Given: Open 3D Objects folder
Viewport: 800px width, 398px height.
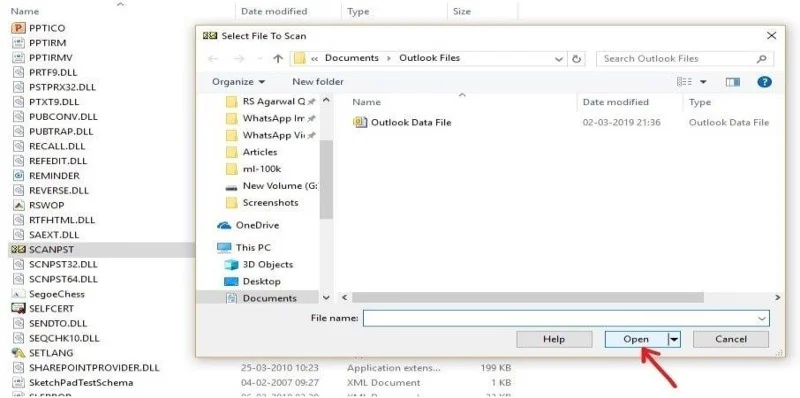Looking at the screenshot, I should 259,264.
